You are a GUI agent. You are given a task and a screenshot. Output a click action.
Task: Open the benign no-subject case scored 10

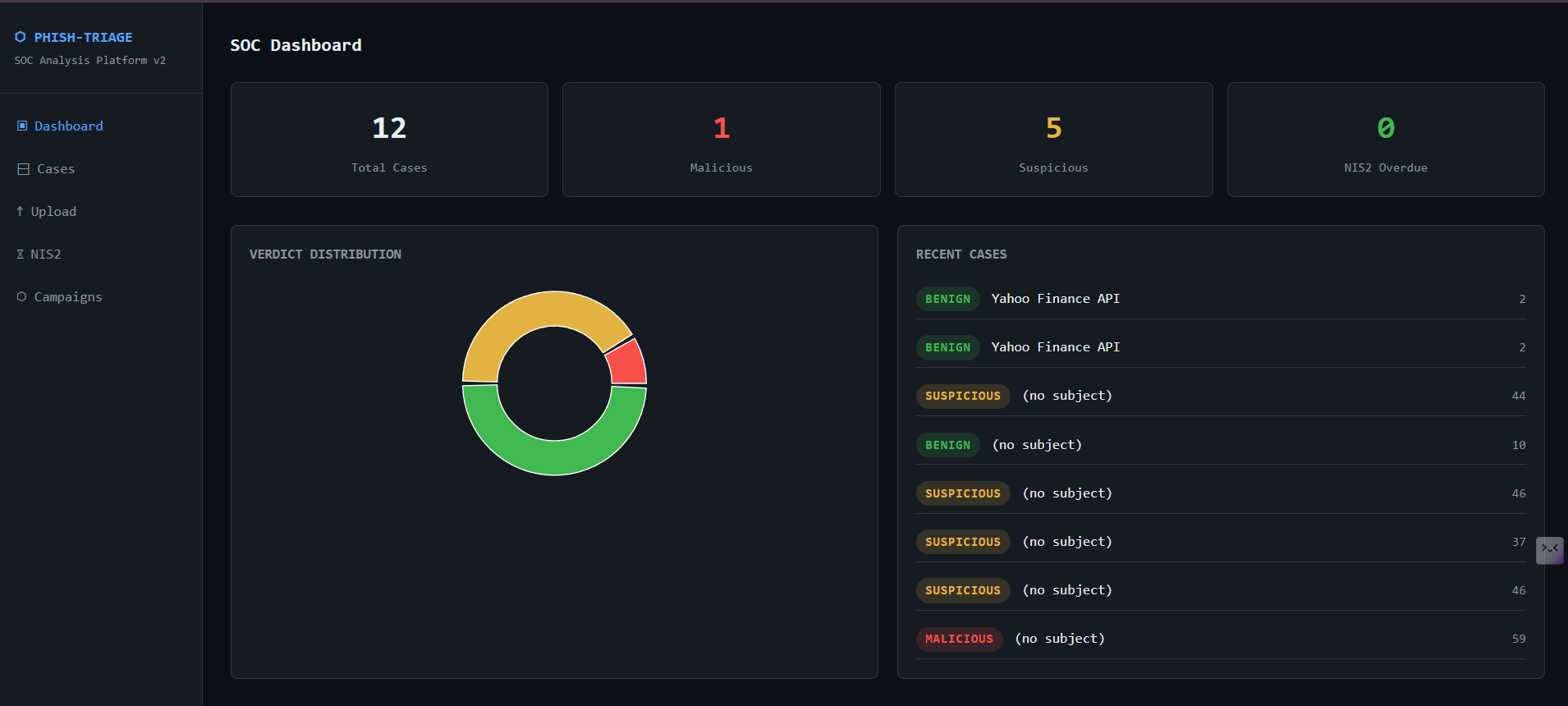[x=1221, y=445]
